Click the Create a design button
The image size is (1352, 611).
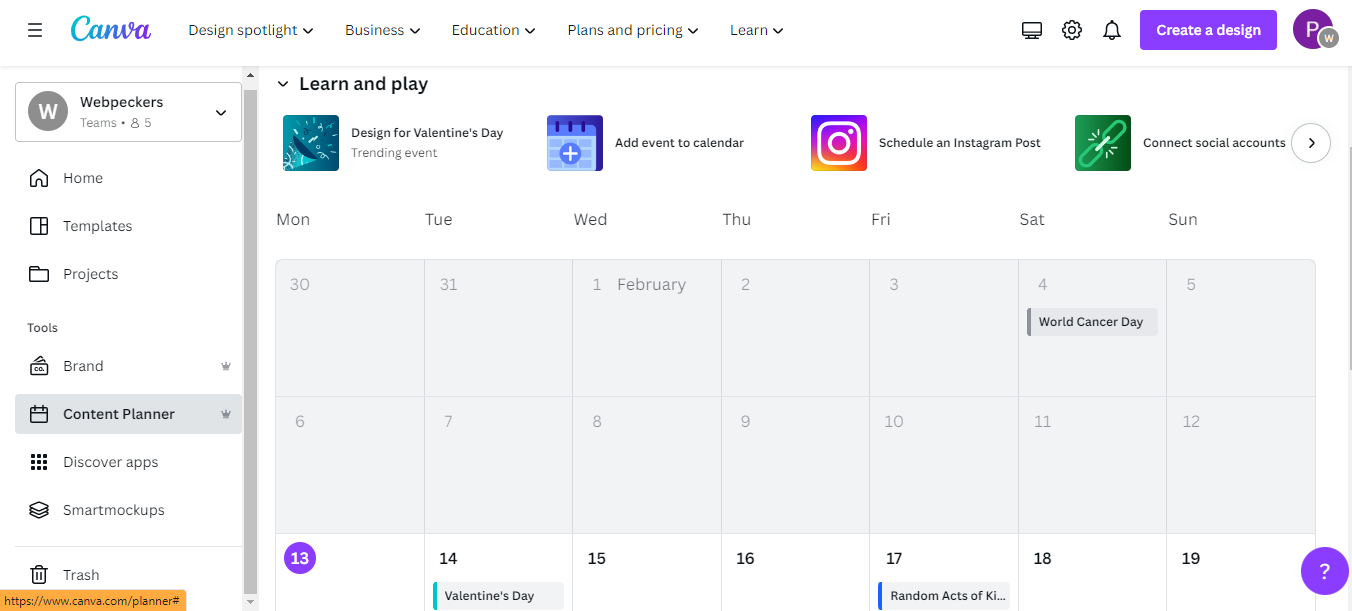(x=1208, y=29)
